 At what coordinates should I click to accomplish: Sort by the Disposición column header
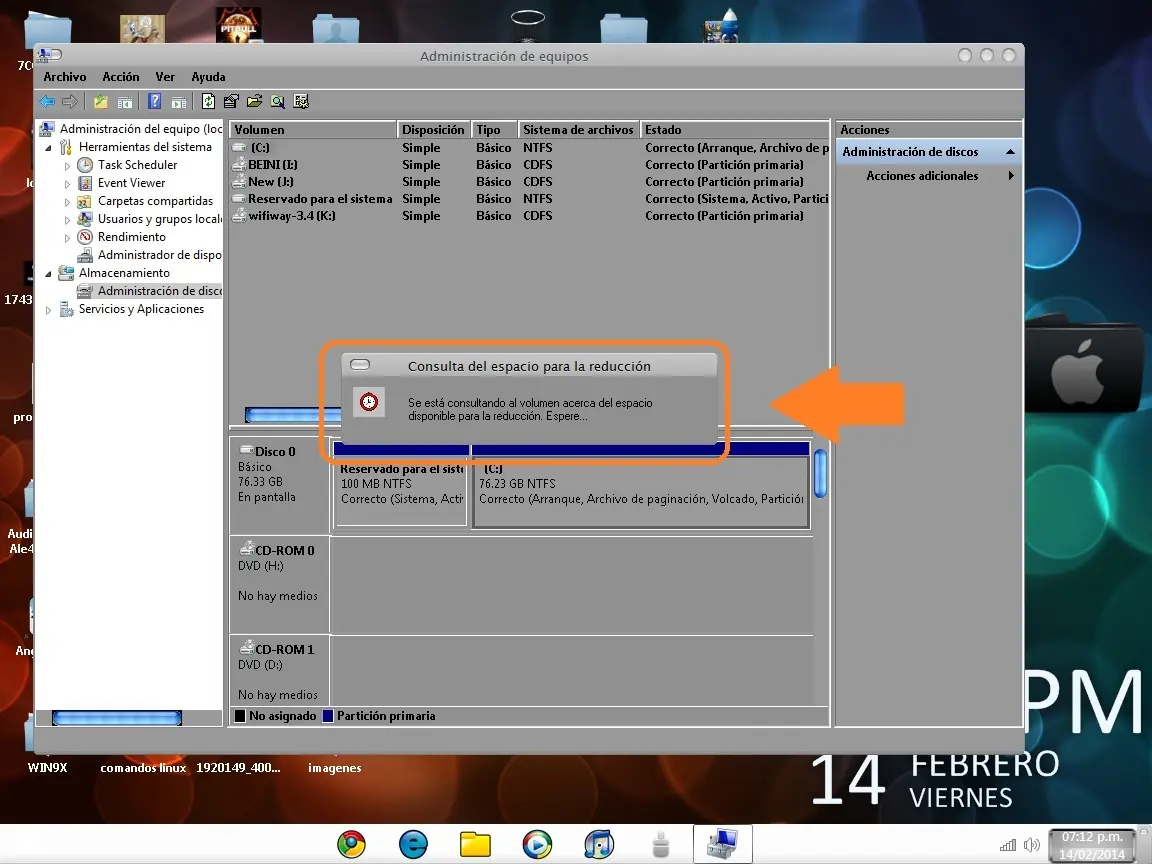433,129
